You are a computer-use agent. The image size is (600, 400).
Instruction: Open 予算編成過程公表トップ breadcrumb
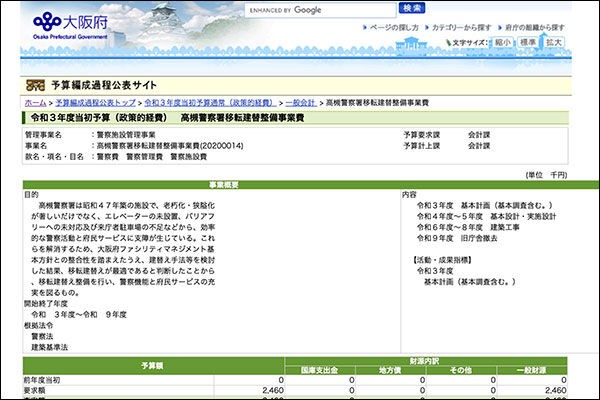tap(96, 102)
